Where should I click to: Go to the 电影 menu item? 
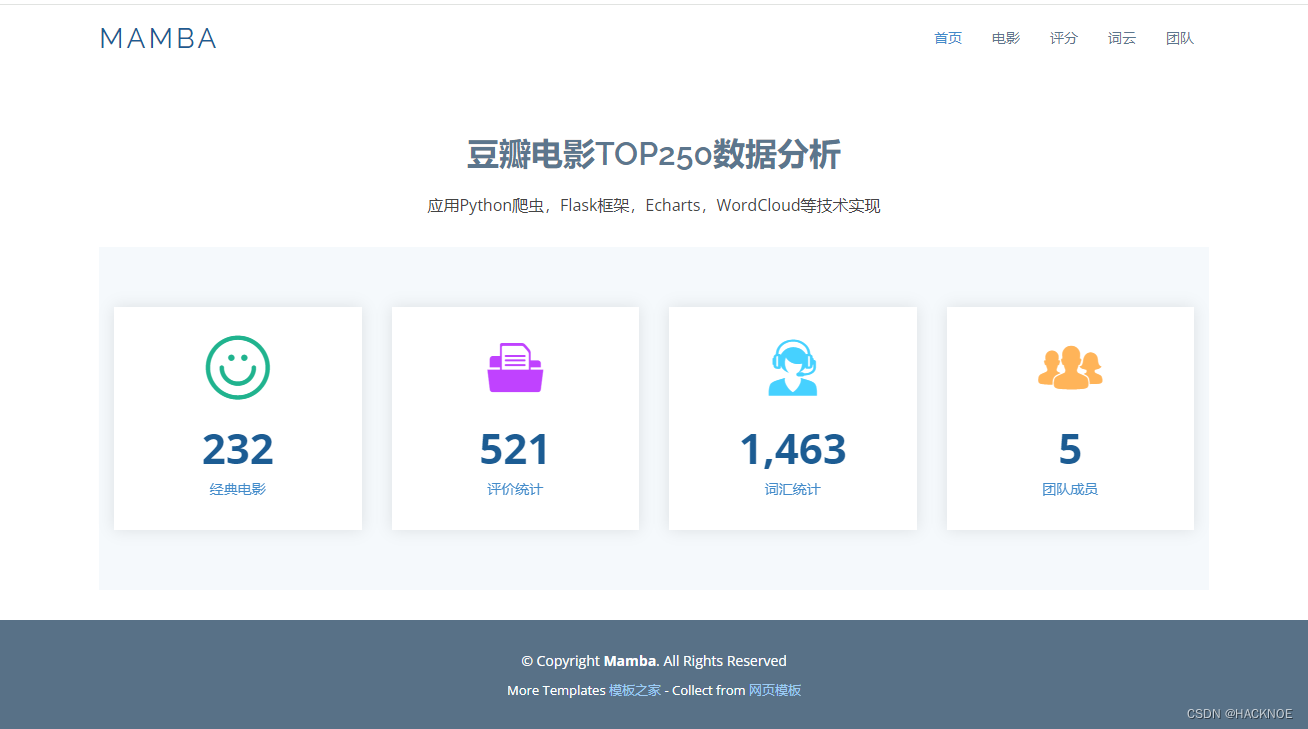[x=1006, y=38]
